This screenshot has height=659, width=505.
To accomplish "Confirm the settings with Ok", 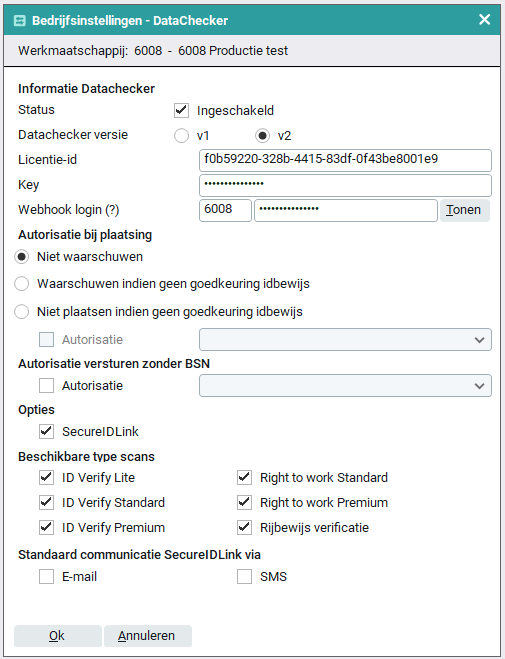I will click(x=58, y=636).
